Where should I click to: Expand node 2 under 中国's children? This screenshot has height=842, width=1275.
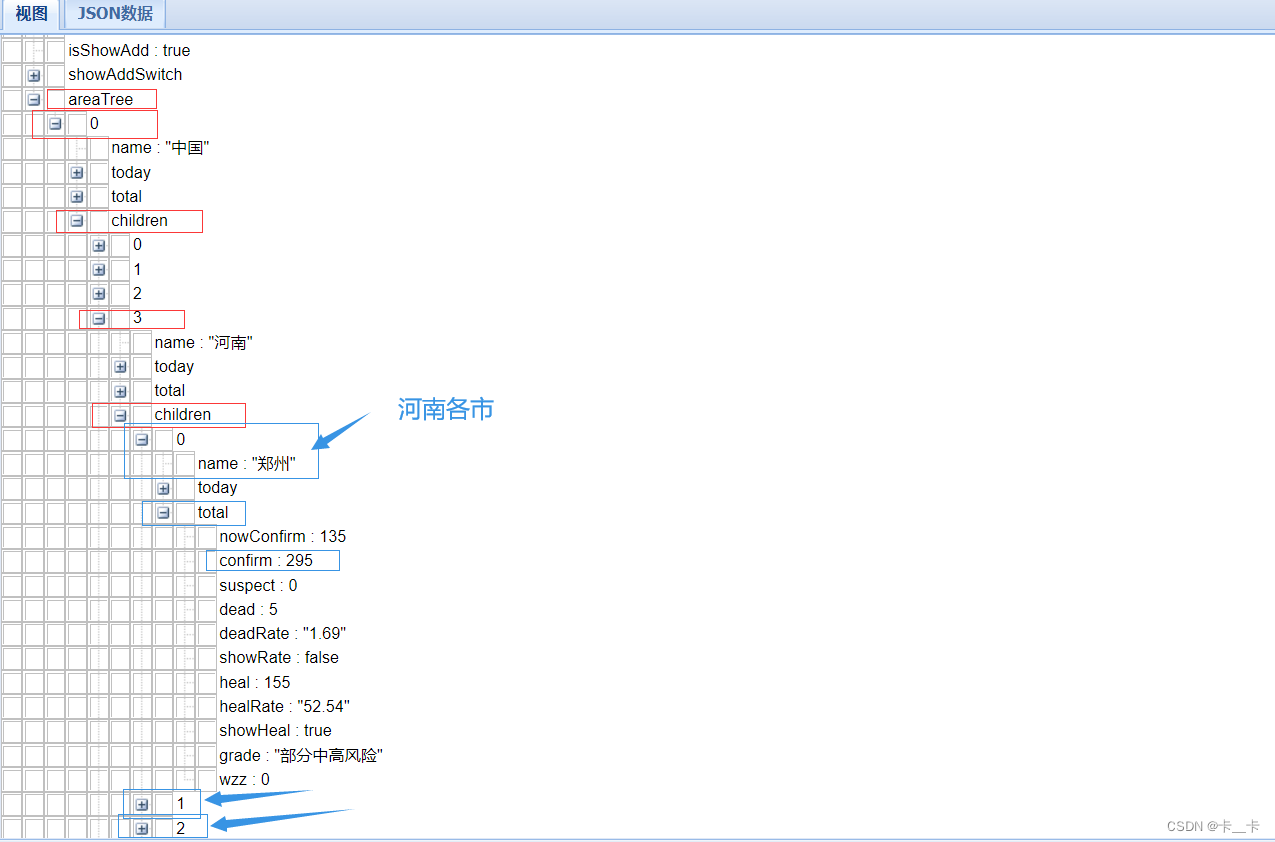click(x=99, y=294)
